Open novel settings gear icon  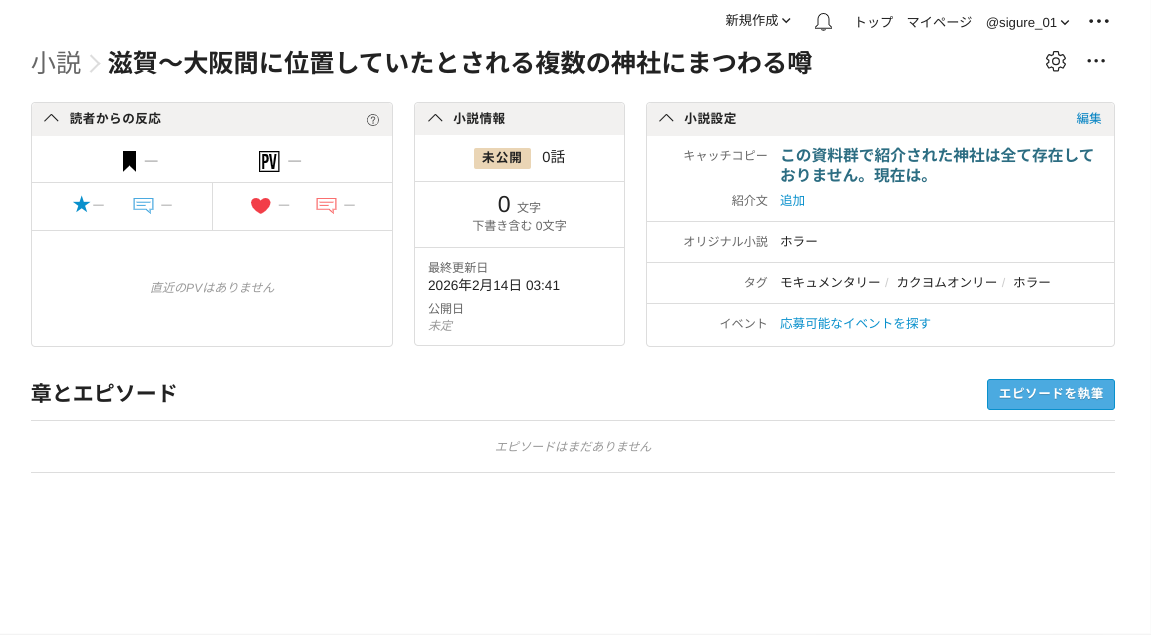[x=1055, y=61]
